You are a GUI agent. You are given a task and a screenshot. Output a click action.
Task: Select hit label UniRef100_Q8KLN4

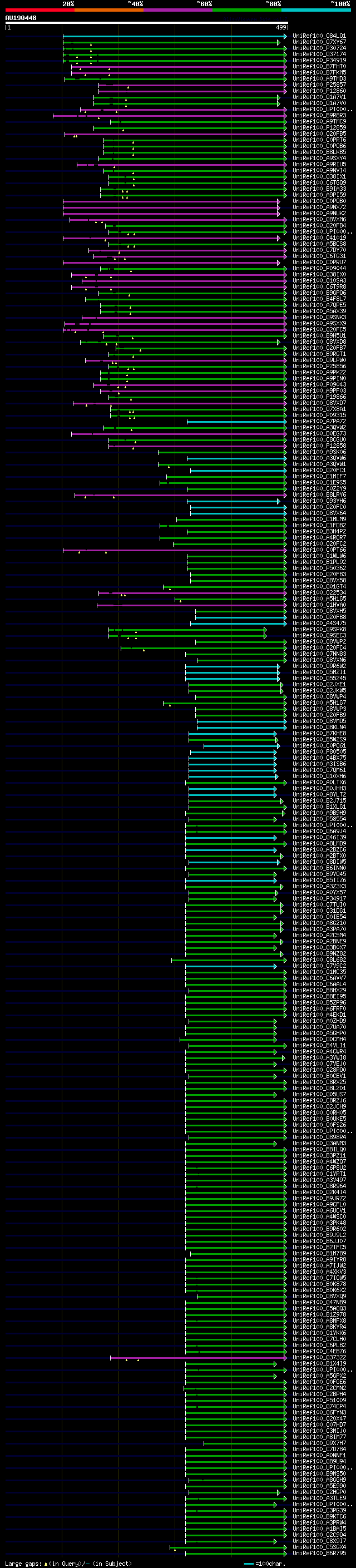click(x=319, y=727)
